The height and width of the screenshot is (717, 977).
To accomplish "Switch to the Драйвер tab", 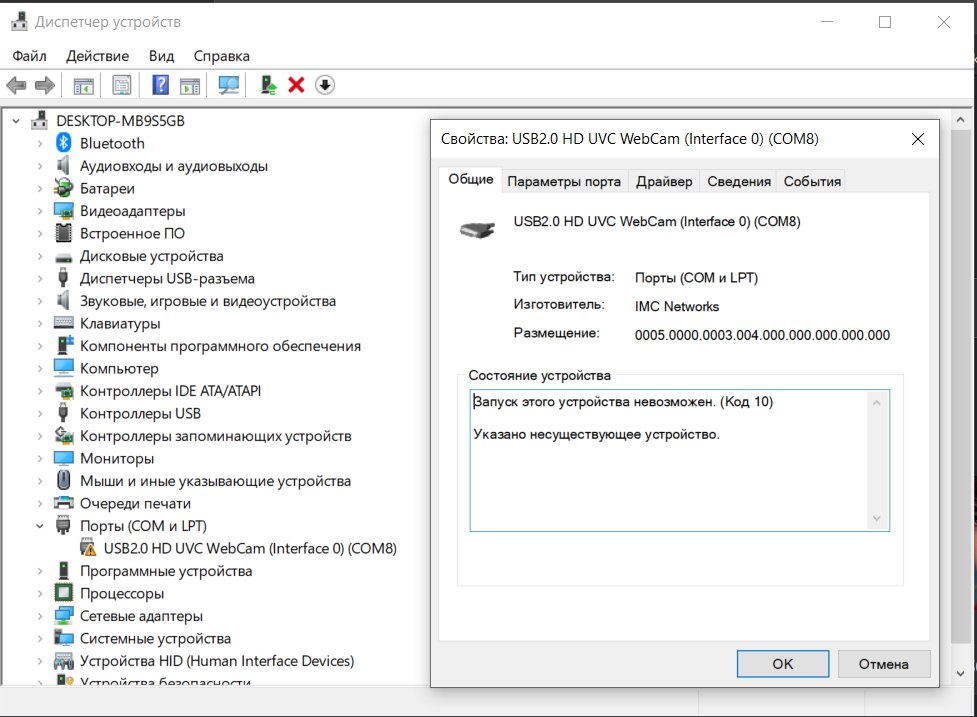I will click(x=664, y=181).
